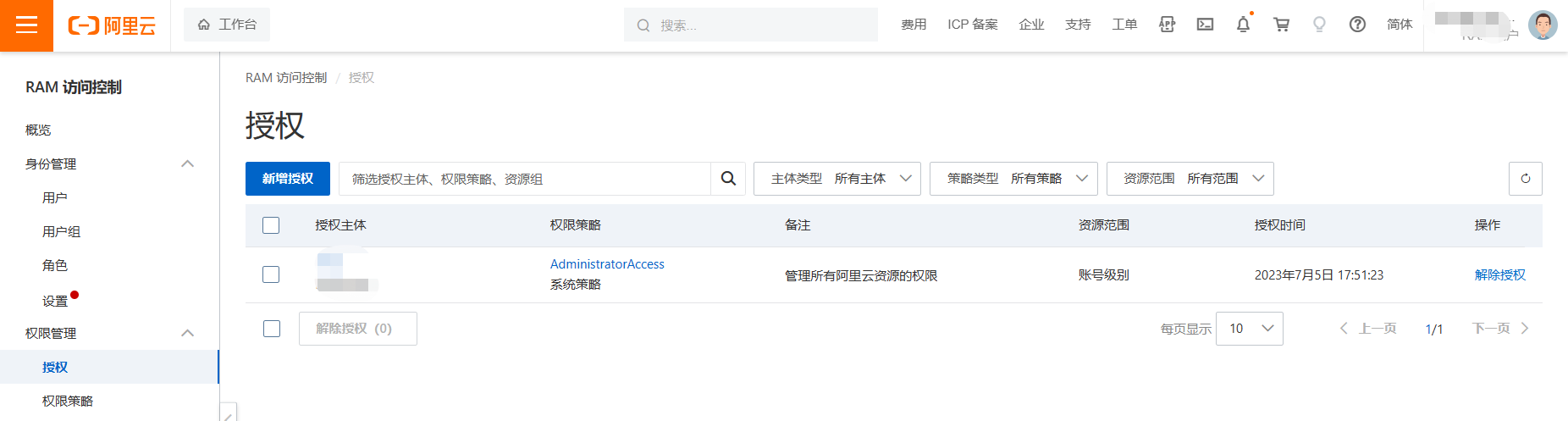This screenshot has height=421, width=1568.
Task: Open the 支持 menu
Action: pos(1078,25)
